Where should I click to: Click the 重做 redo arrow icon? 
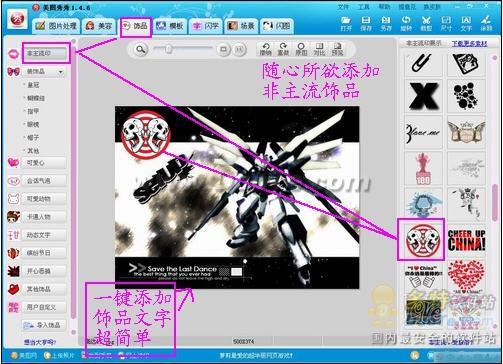point(283,49)
